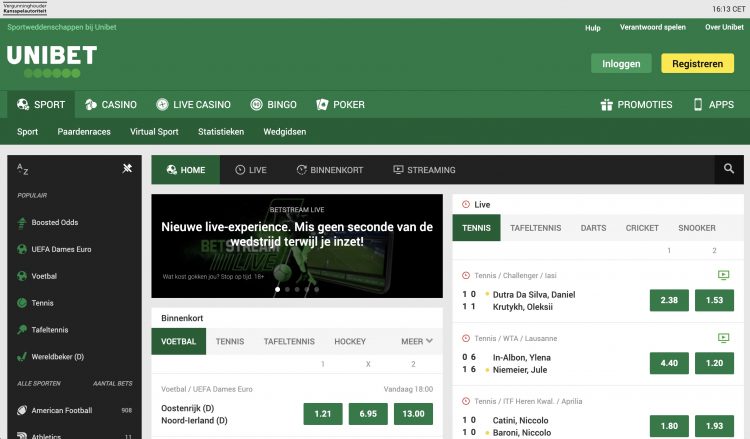Open the A-Z sports sorting icon
The width and height of the screenshot is (750, 439).
click(22, 169)
